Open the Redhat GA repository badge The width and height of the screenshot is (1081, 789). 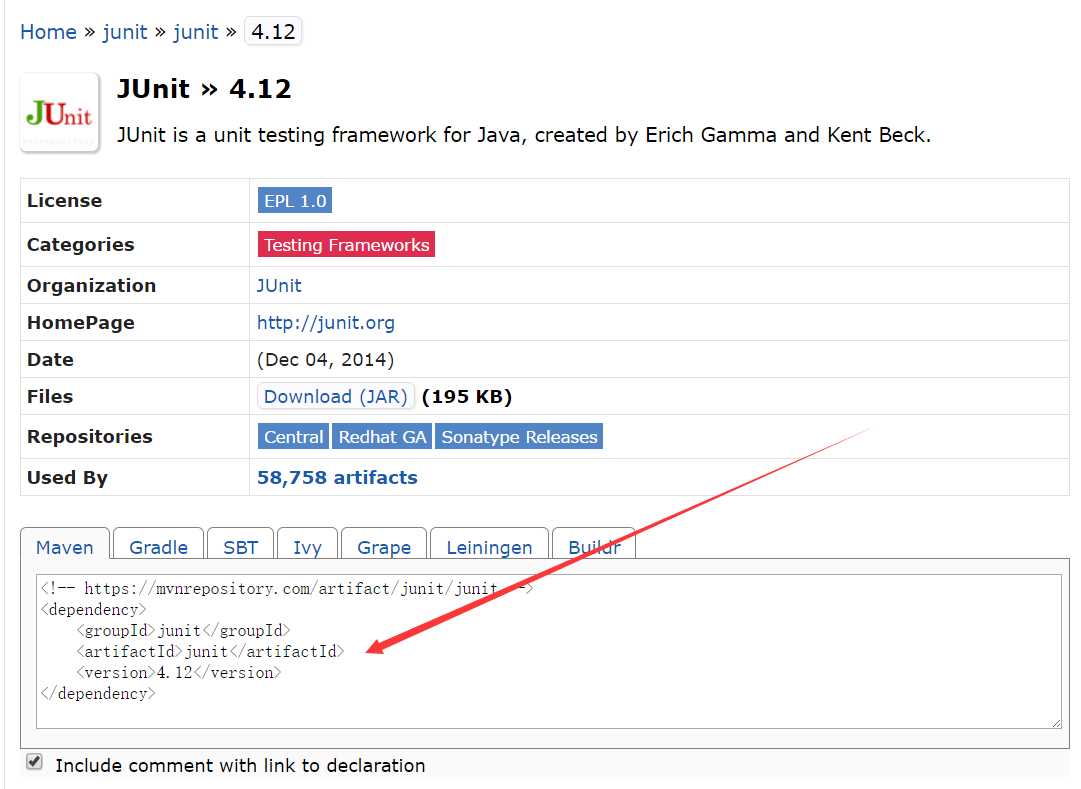click(382, 437)
